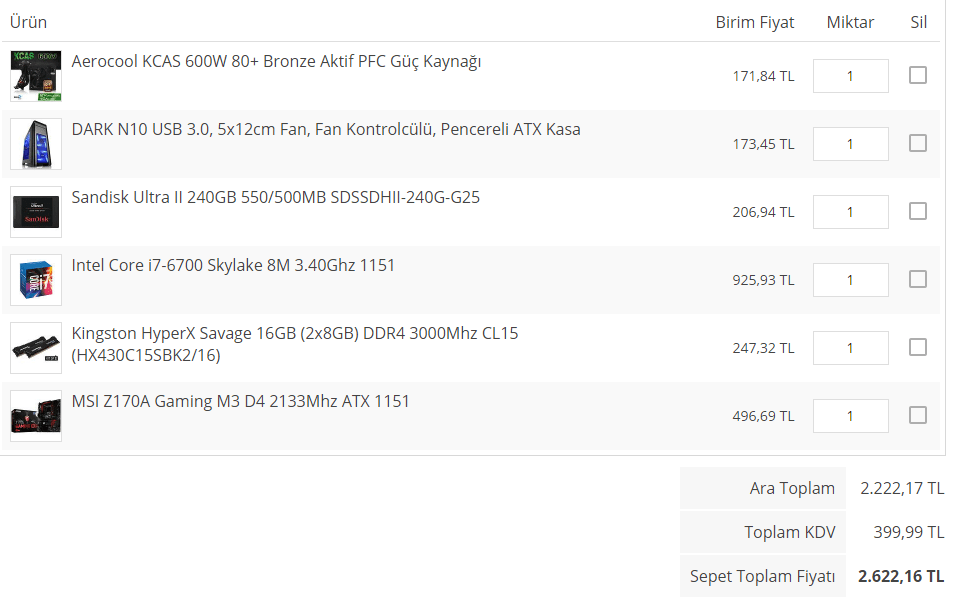Click the Sil column header
This screenshot has height=603, width=957.
(918, 22)
